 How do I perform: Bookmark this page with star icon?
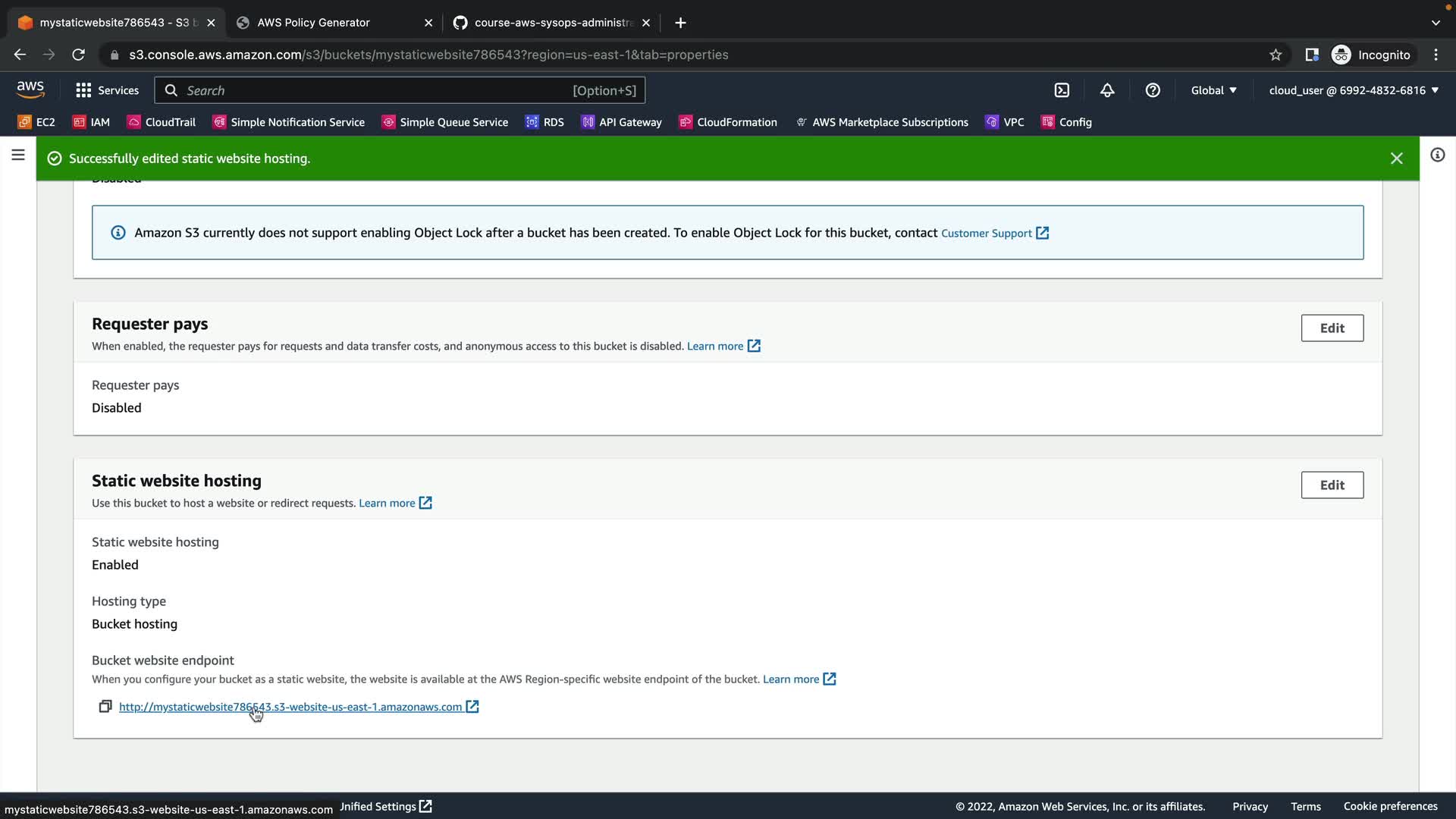(1276, 55)
